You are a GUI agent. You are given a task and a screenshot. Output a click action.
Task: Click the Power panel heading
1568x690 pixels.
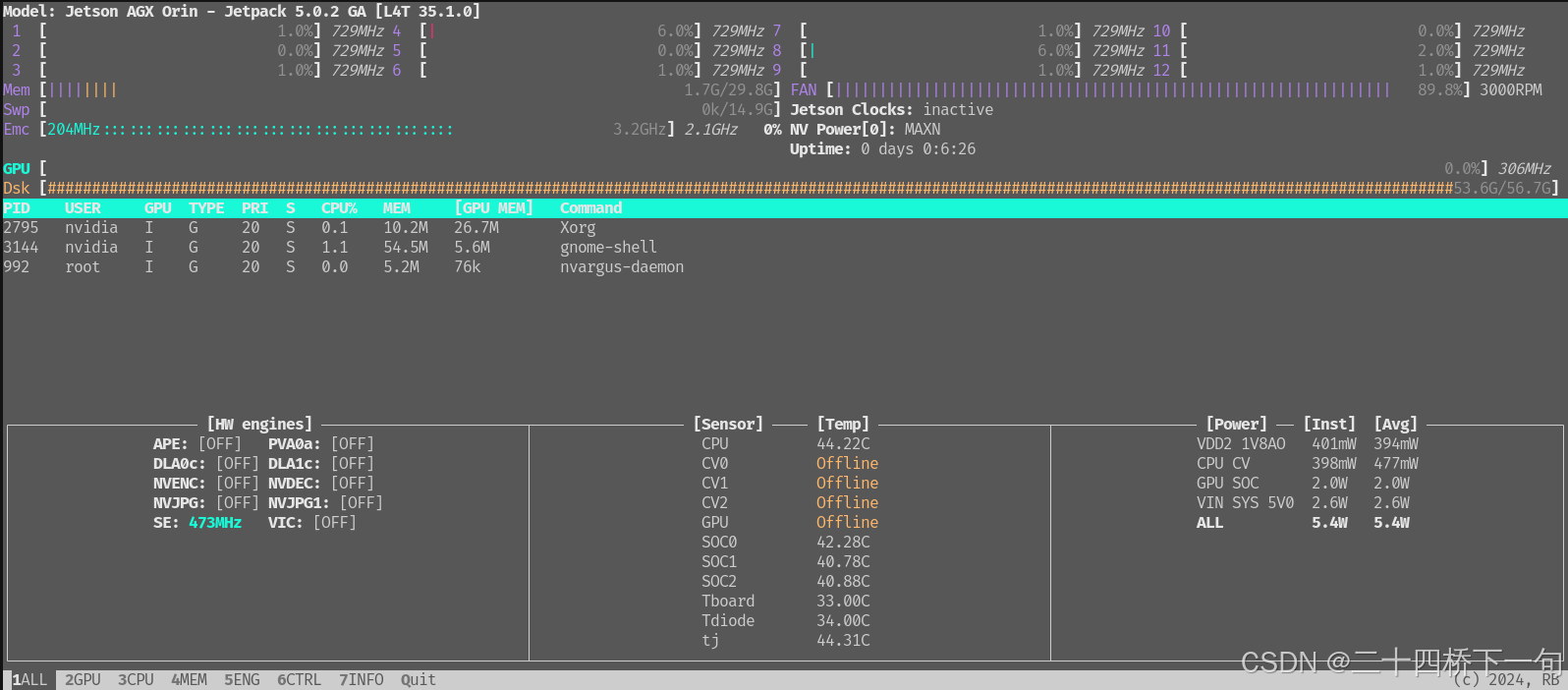point(1236,425)
